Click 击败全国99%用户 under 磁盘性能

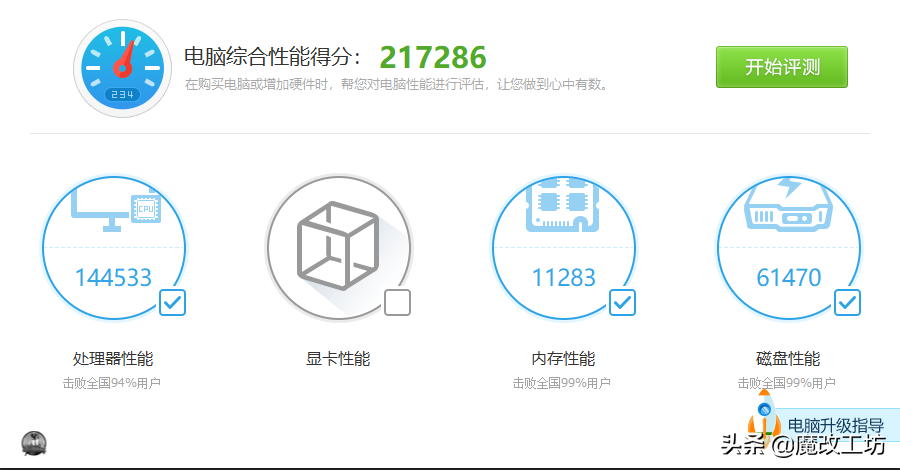[x=786, y=383]
